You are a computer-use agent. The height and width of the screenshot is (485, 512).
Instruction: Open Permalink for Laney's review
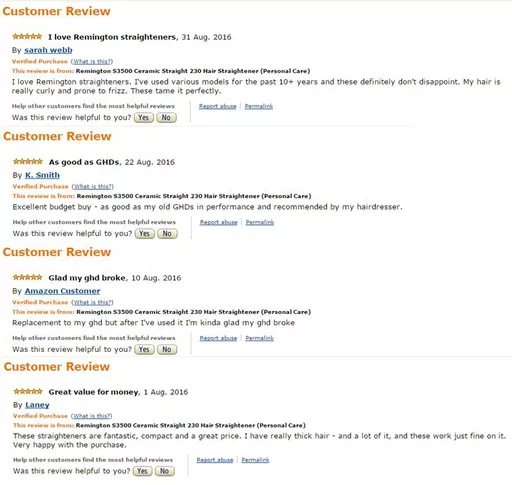coord(255,460)
